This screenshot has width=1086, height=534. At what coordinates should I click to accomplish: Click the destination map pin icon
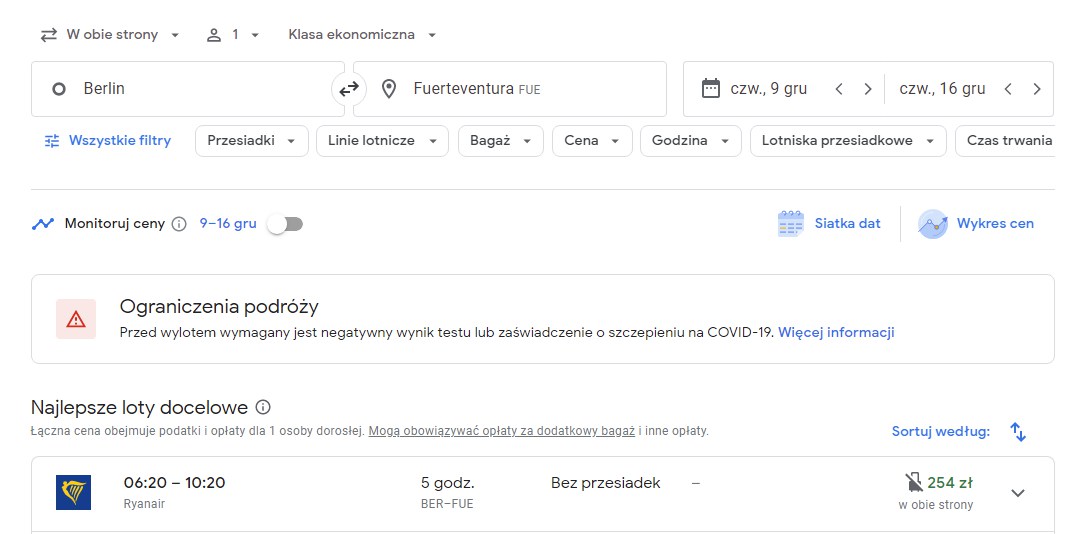coord(389,89)
